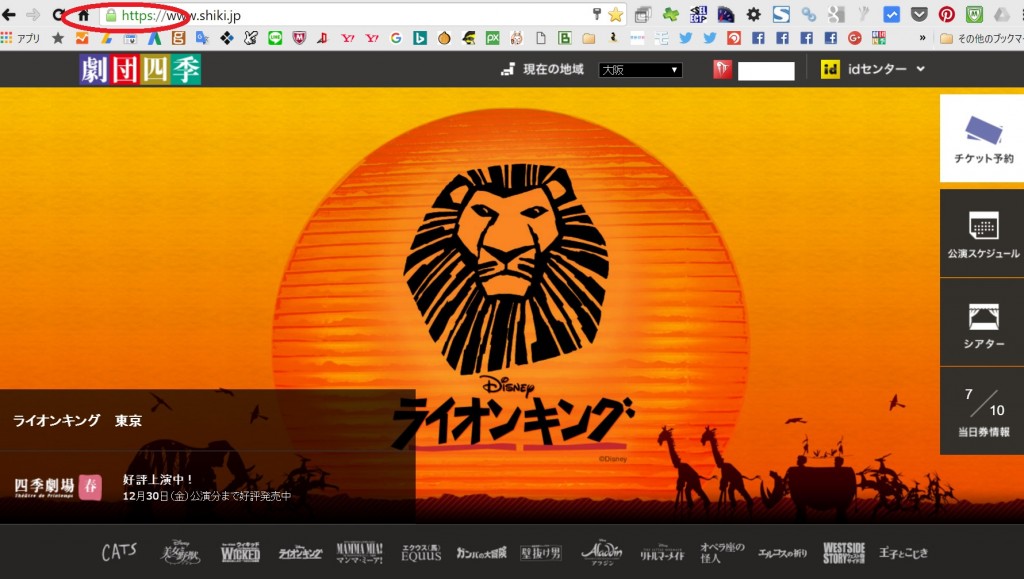
Task: Open the black gear extension icon
Action: 753,14
